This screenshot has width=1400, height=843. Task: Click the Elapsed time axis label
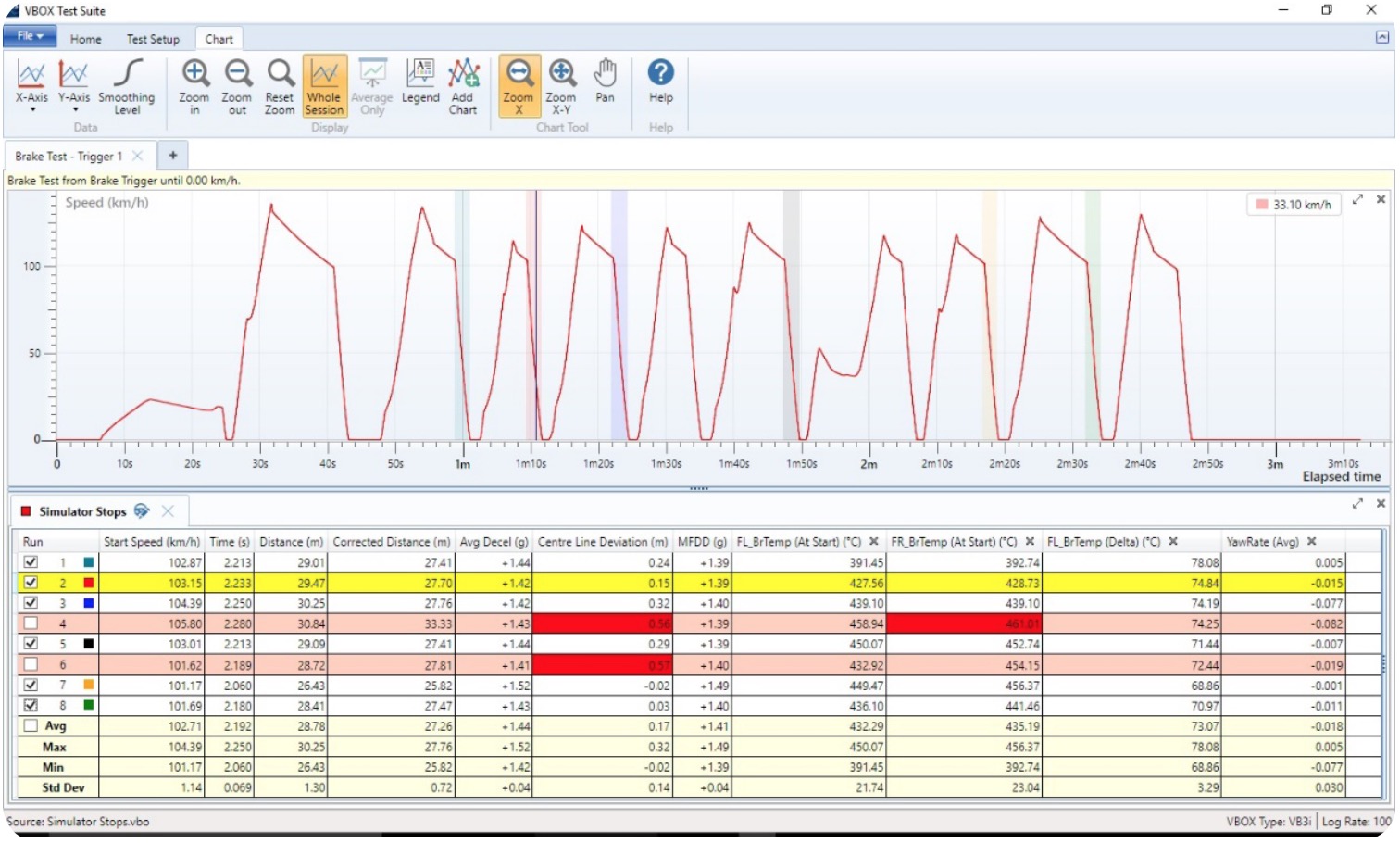(1342, 476)
